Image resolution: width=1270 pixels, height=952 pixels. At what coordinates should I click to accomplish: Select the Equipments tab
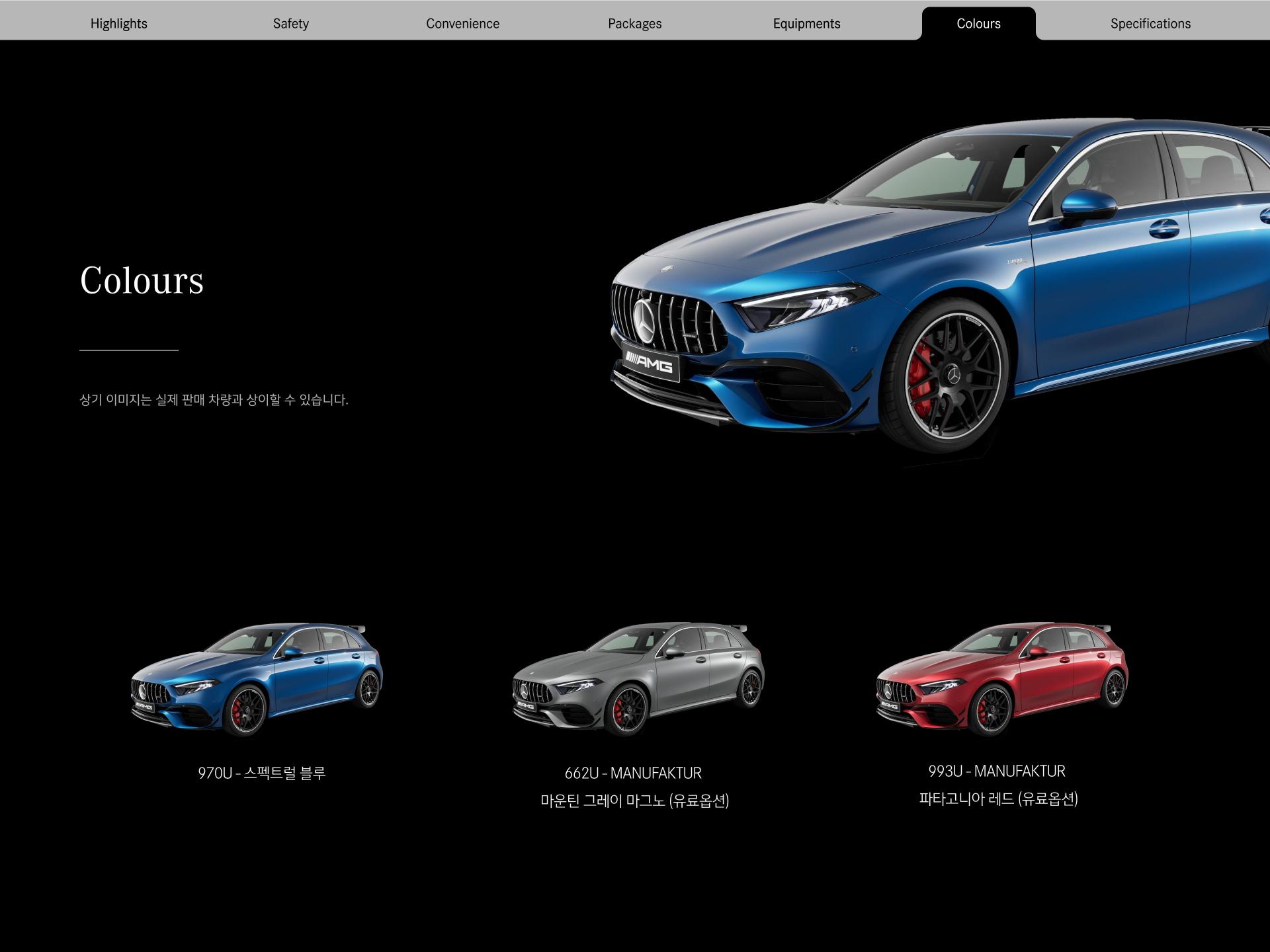807,24
